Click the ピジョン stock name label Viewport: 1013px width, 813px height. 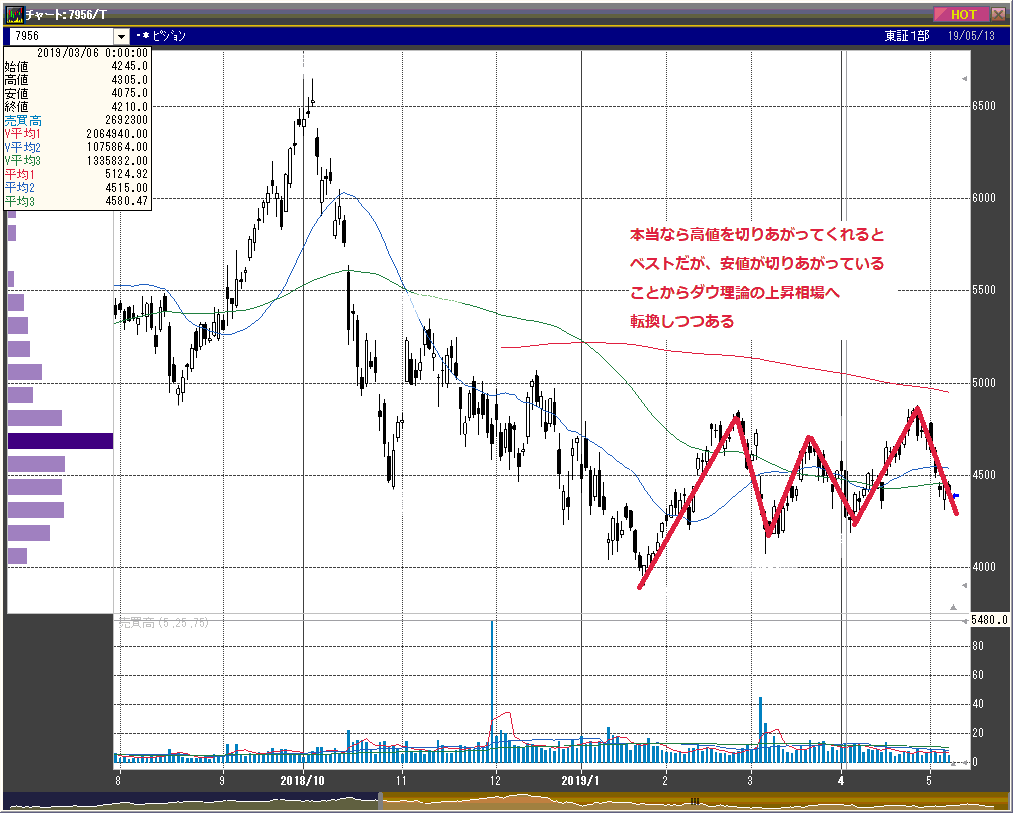pyautogui.click(x=169, y=36)
